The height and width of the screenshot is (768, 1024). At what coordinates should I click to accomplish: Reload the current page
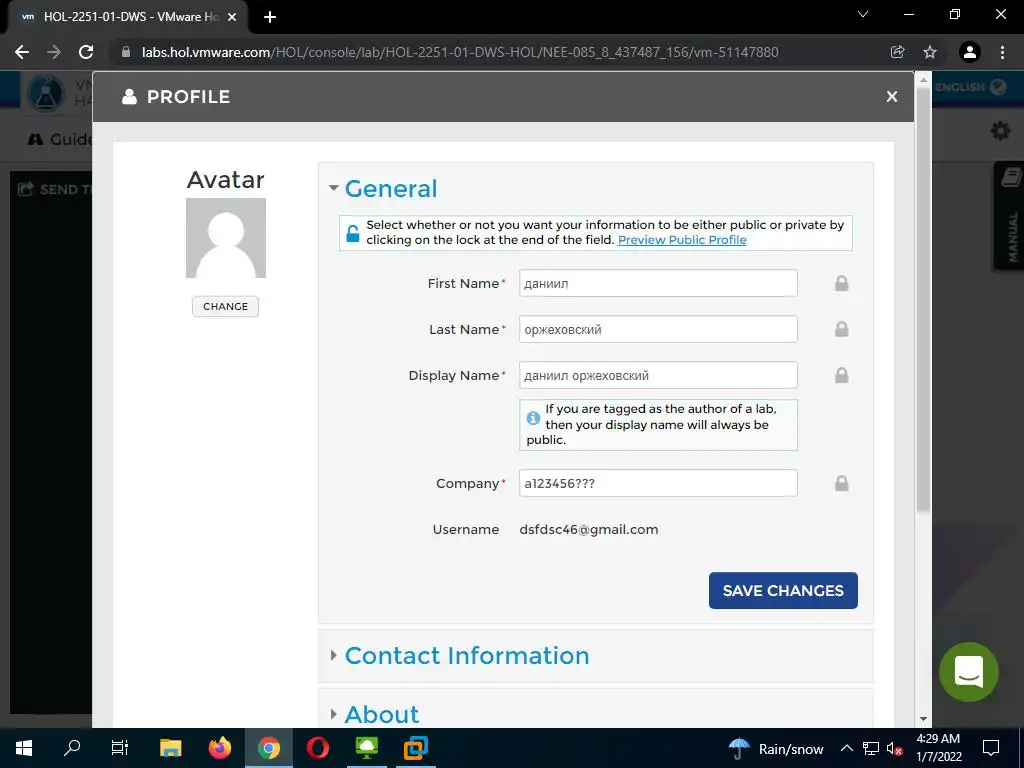pos(86,52)
